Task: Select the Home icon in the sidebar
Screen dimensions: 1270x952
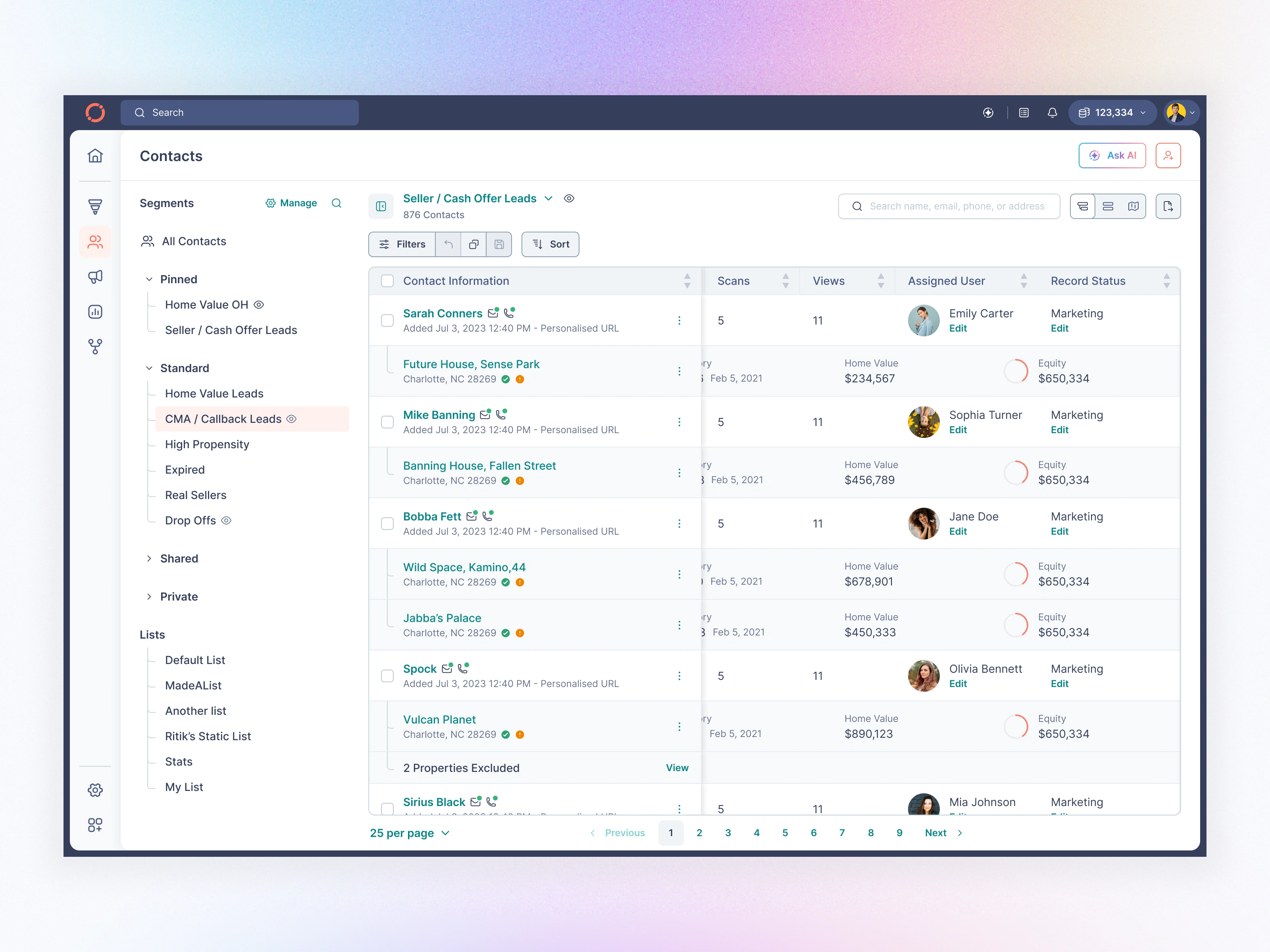Action: click(95, 155)
